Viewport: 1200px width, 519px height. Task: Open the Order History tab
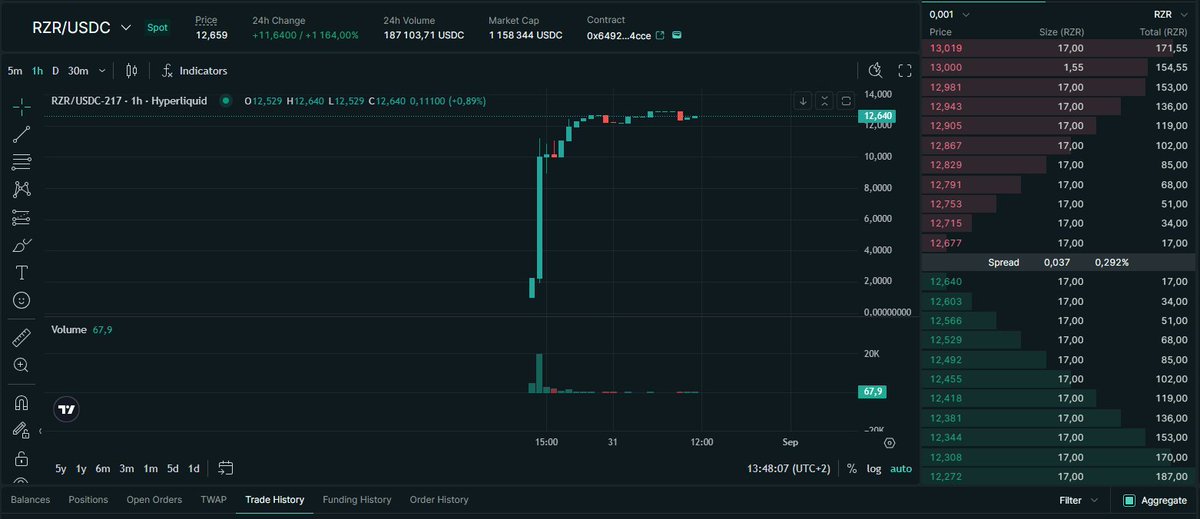coord(439,499)
